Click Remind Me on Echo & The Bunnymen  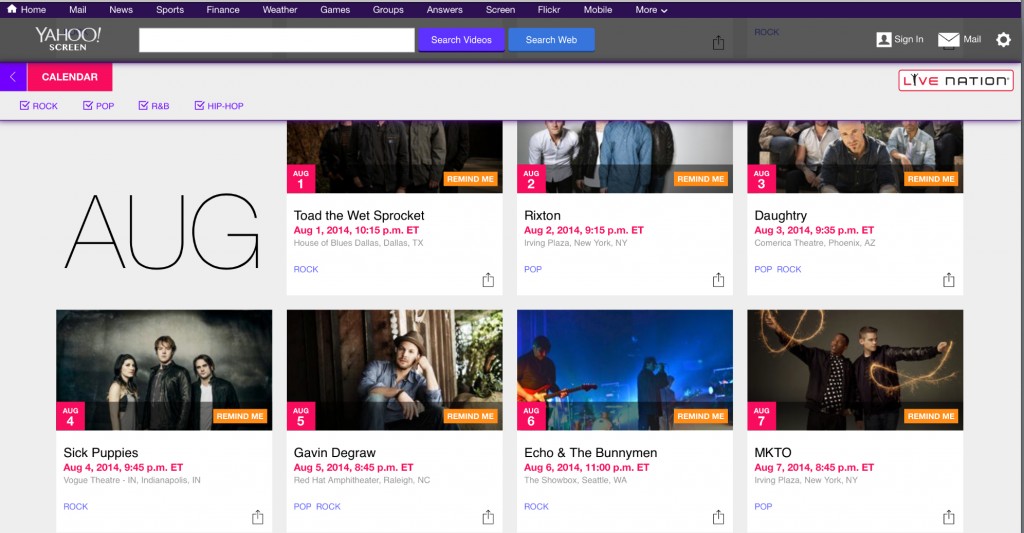[x=701, y=416]
